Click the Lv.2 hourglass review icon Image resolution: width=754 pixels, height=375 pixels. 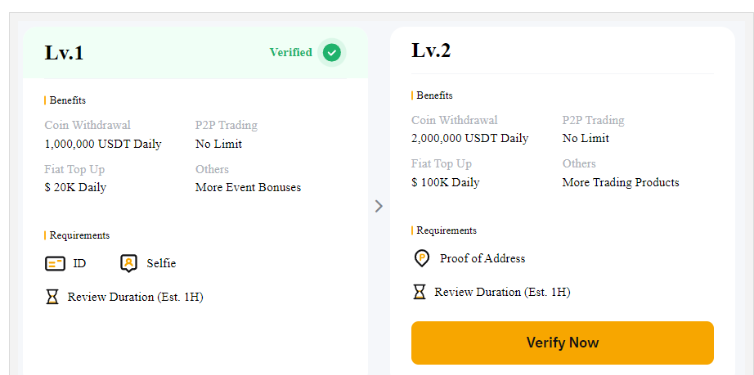(x=419, y=292)
